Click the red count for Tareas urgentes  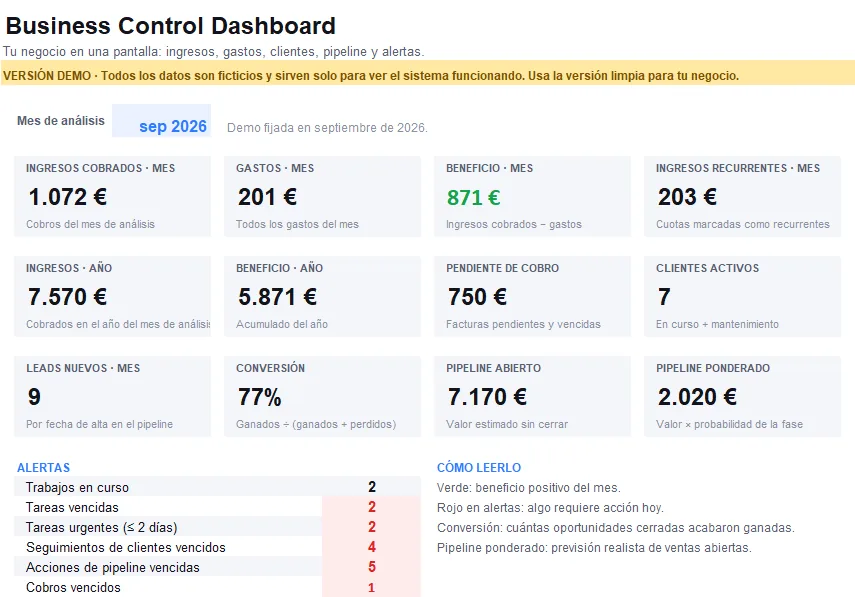372,527
